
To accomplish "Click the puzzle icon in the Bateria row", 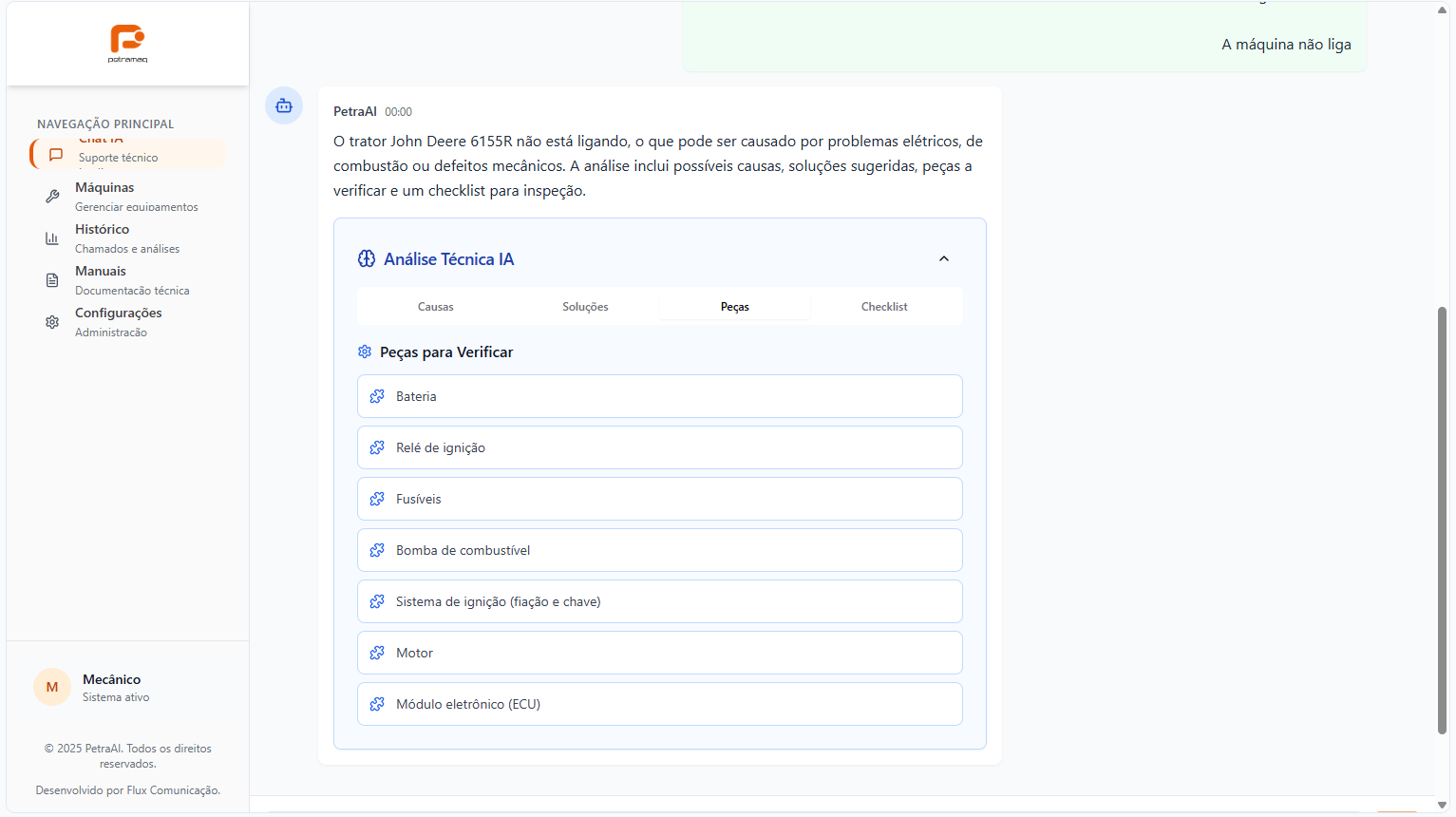I will (377, 396).
